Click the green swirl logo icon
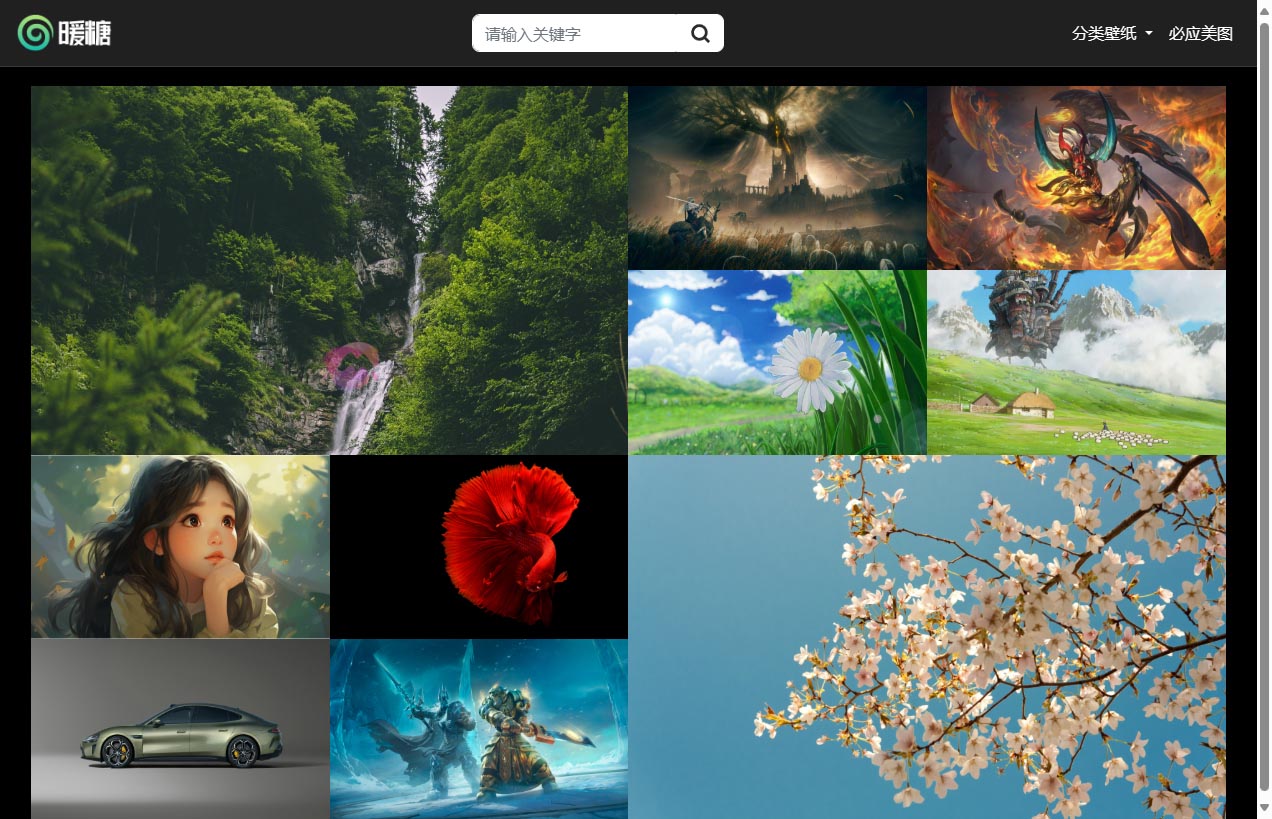The image size is (1272, 819). coord(34,33)
